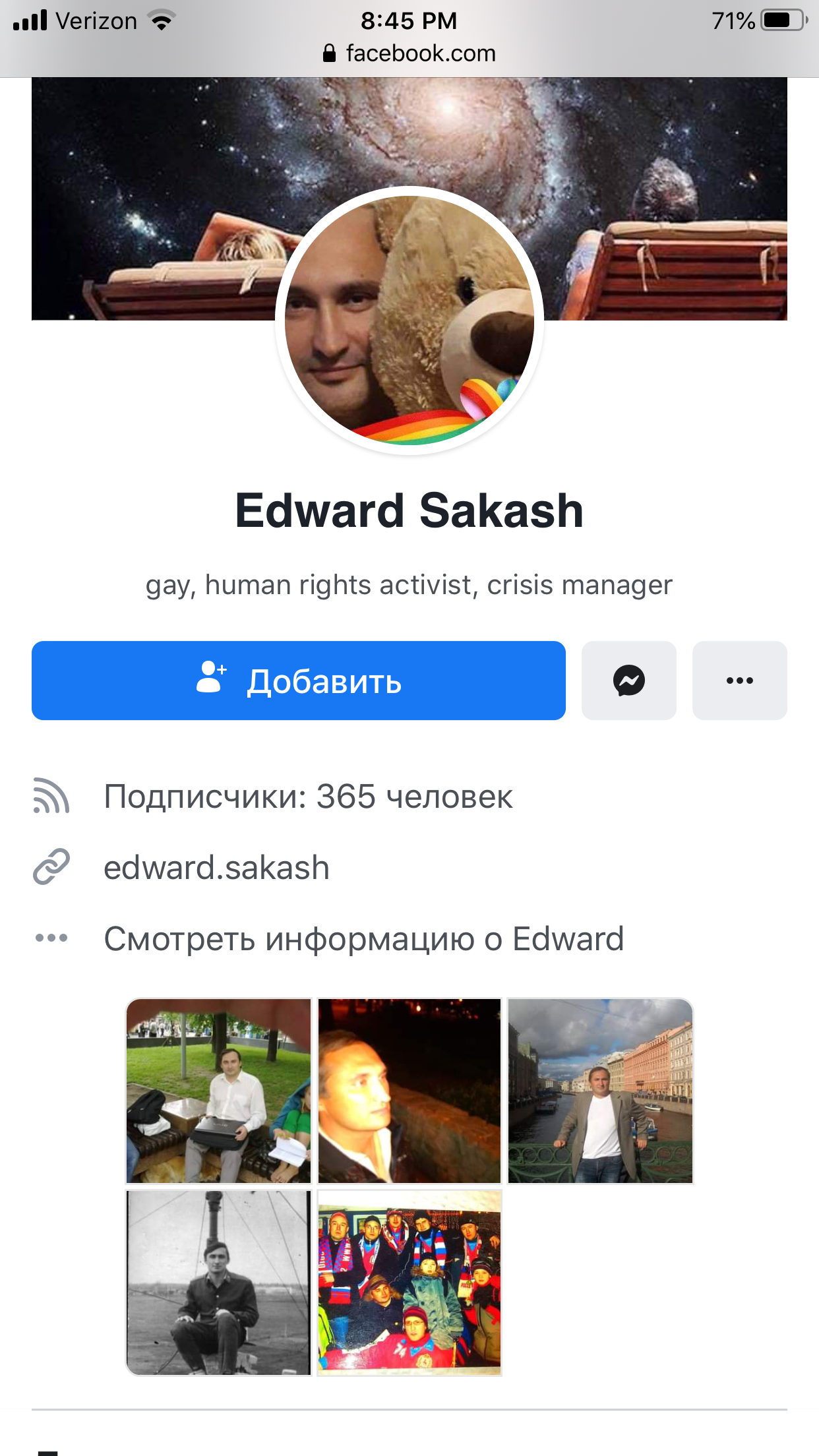Image resolution: width=819 pixels, height=1456 pixels.
Task: View the Подписчики: 365 человек list
Action: (308, 797)
